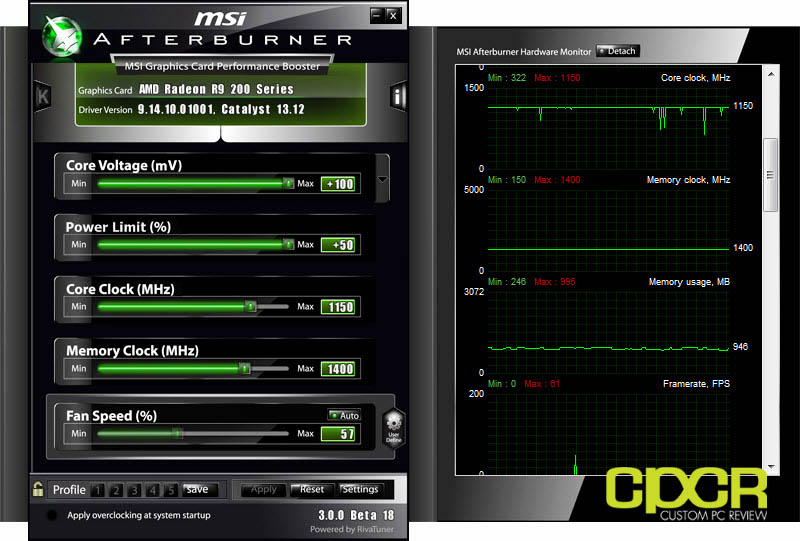Open the Settings dialog

pyautogui.click(x=360, y=489)
